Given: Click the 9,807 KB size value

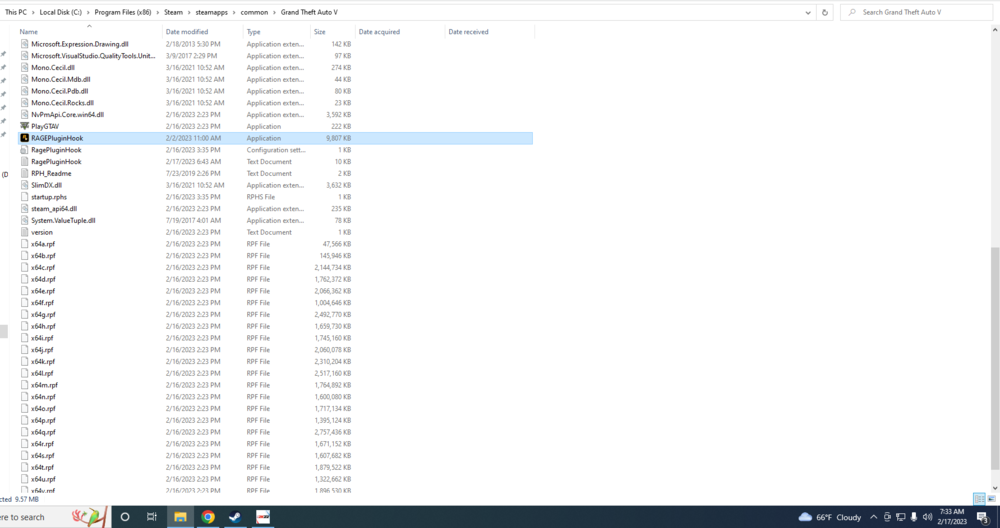Looking at the screenshot, I should click(337, 138).
